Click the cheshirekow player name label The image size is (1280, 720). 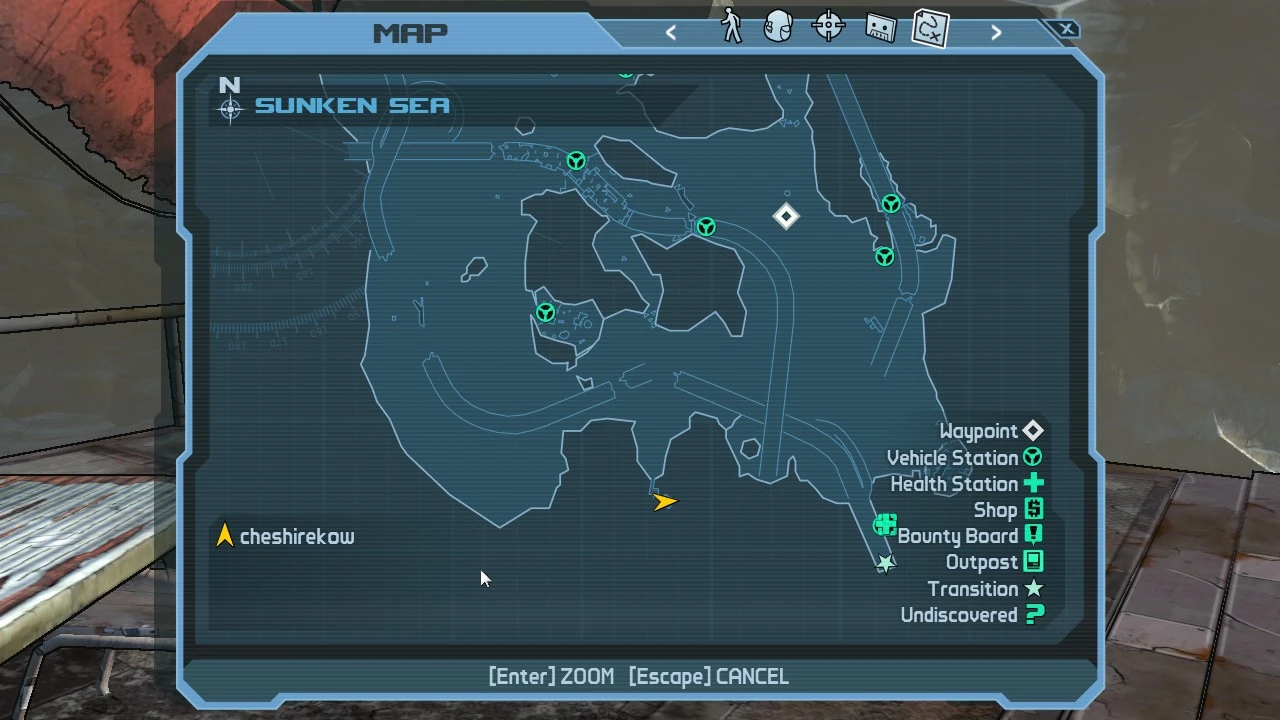[x=297, y=537]
